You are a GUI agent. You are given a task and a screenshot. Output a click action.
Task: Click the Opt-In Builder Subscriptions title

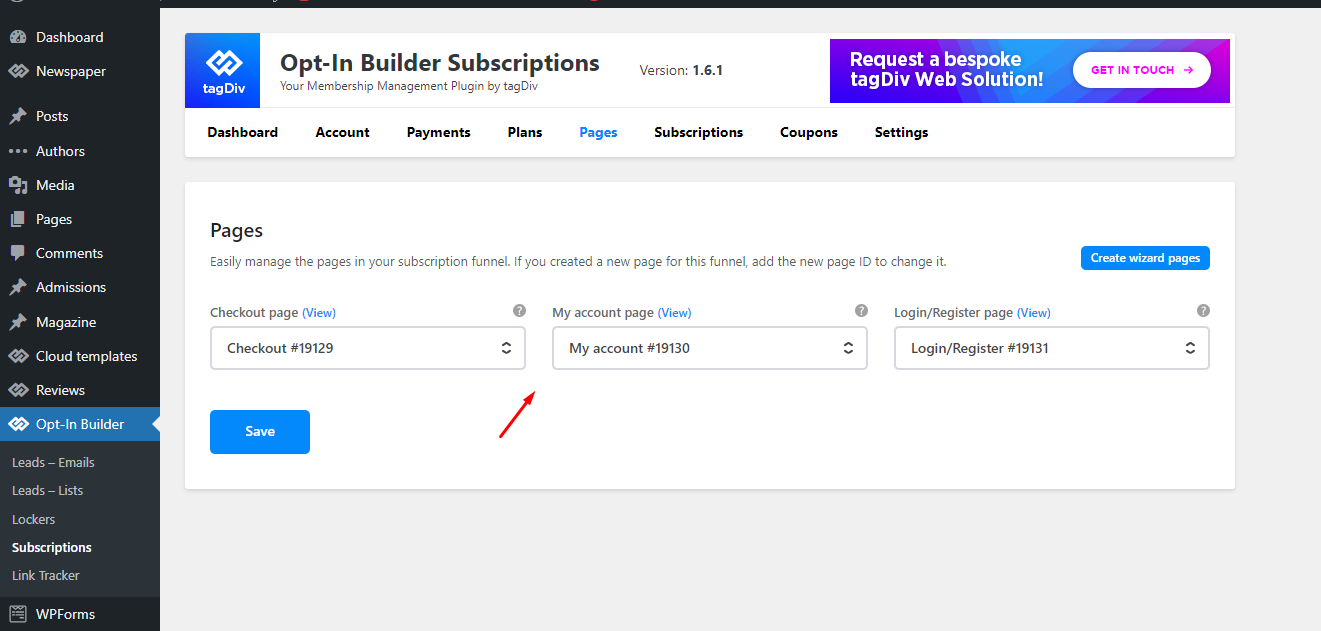click(x=440, y=63)
